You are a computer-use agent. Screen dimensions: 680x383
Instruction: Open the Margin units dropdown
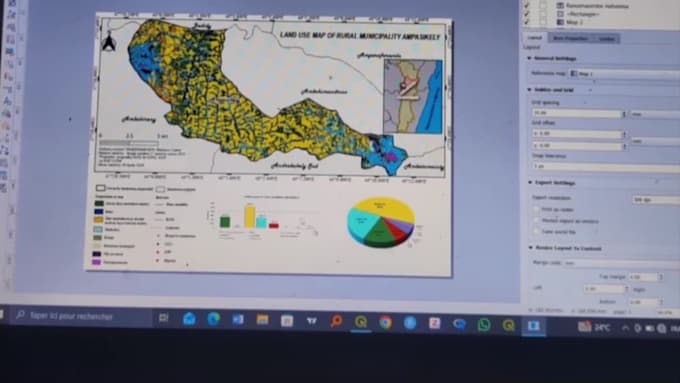(x=621, y=263)
